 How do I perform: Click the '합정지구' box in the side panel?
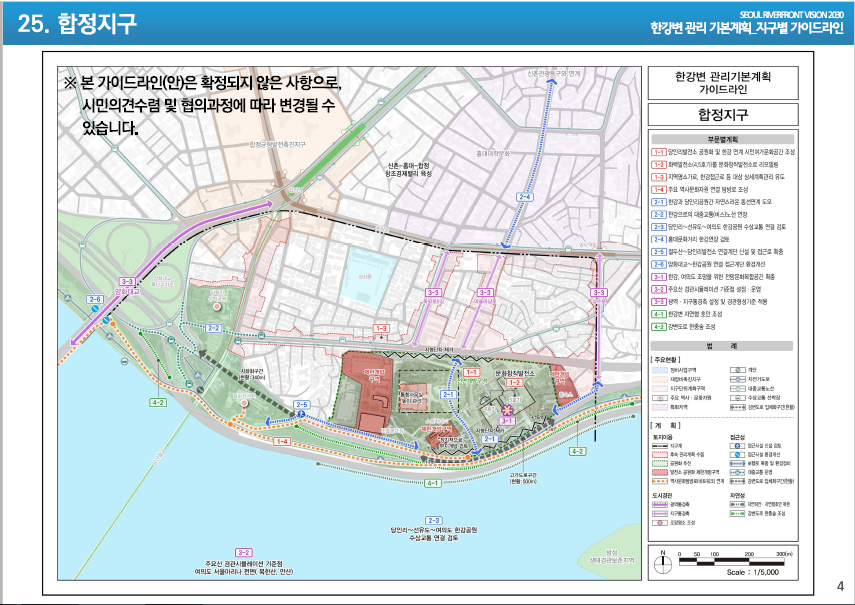(x=722, y=115)
